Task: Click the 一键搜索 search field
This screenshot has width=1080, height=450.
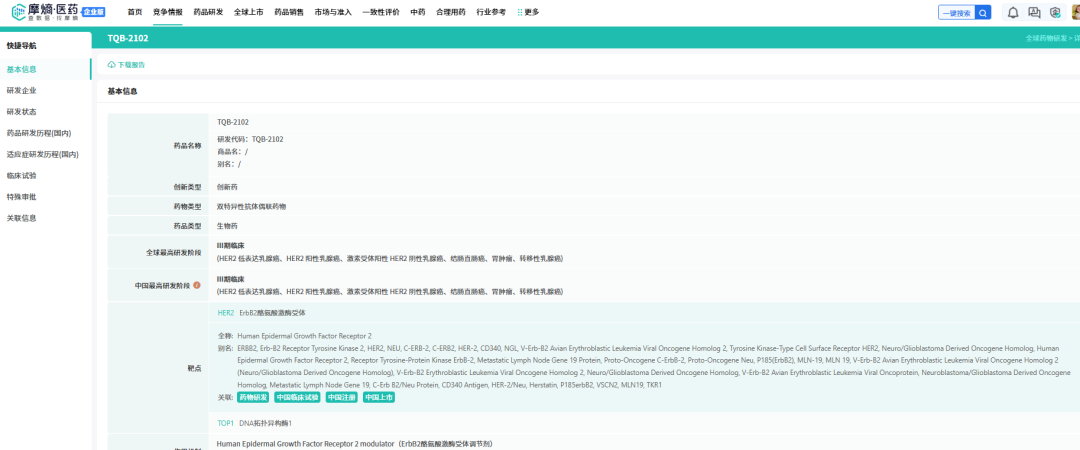Action: tap(957, 12)
